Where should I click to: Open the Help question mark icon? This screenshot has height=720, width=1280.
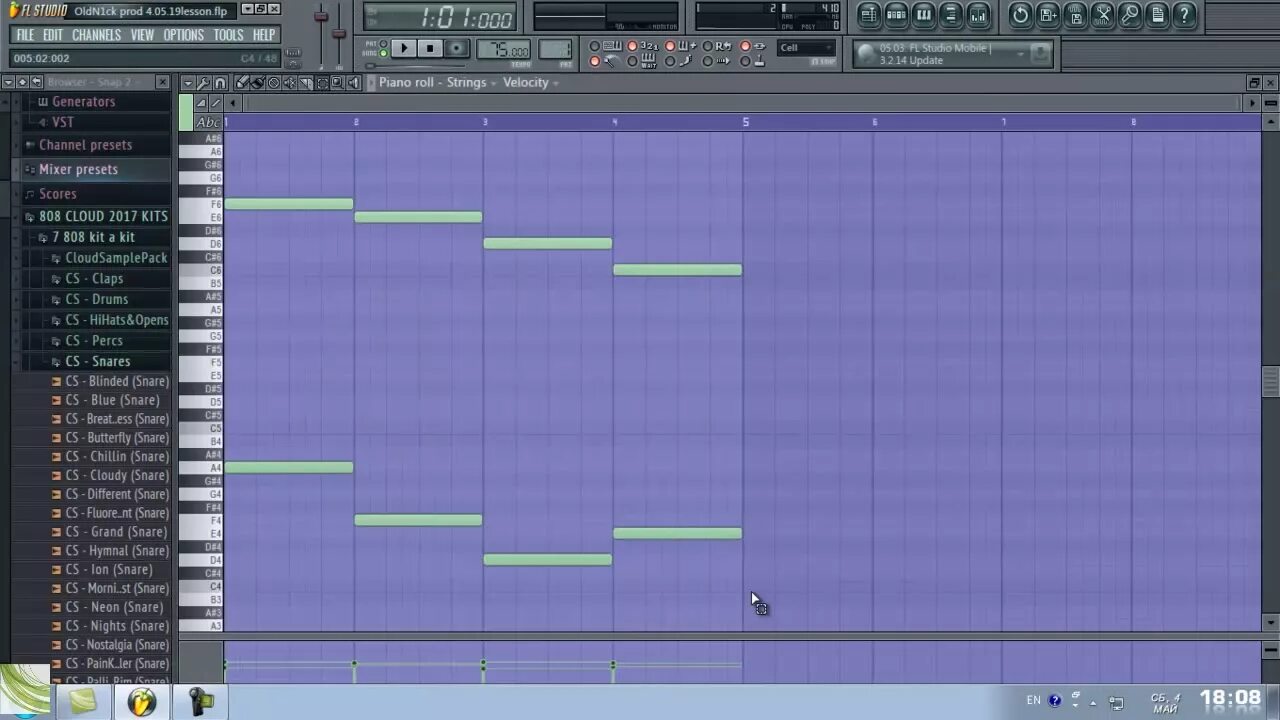click(x=1184, y=14)
